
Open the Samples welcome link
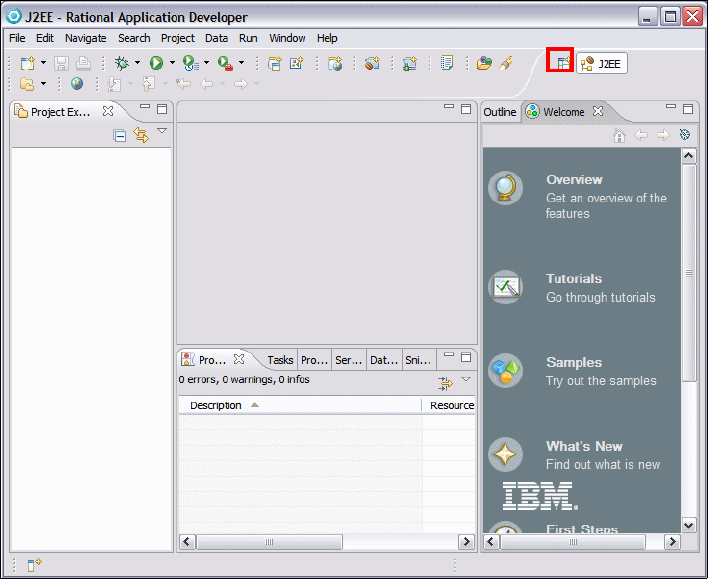[574, 362]
